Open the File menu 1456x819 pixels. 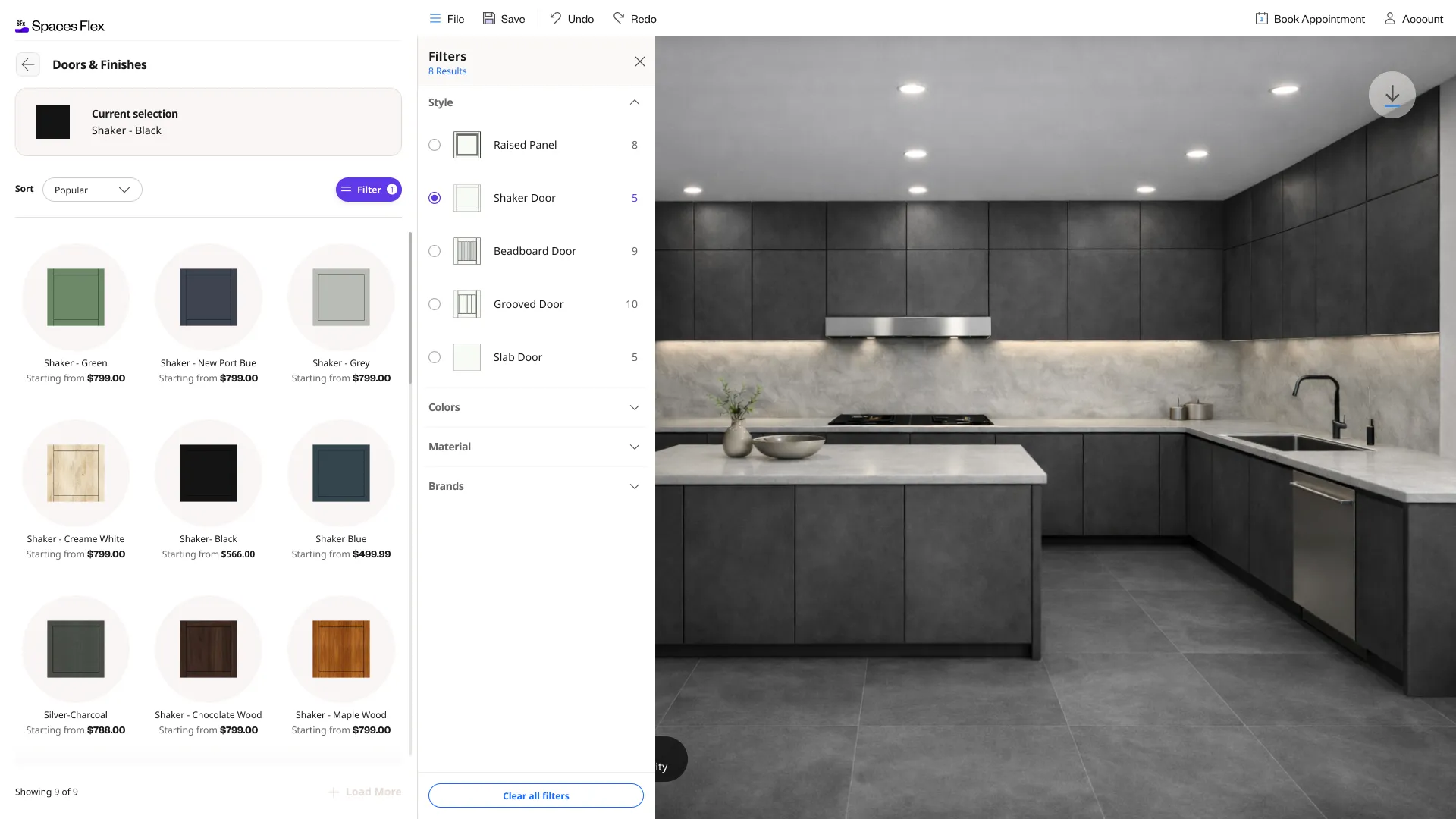447,18
